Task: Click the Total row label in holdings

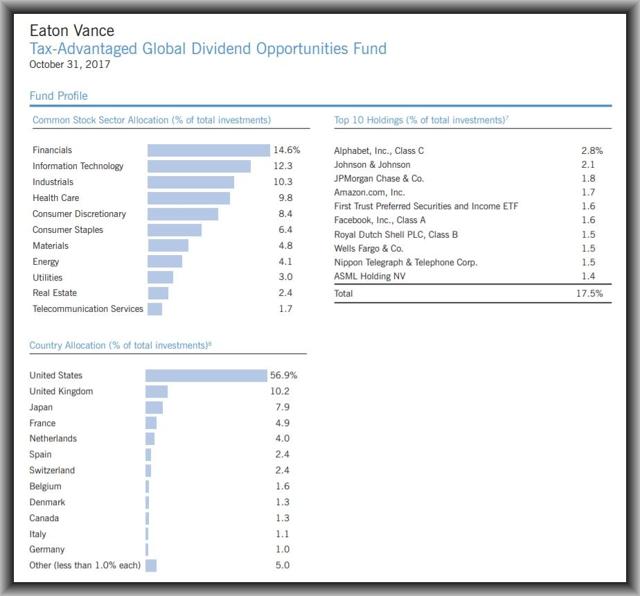Action: pyautogui.click(x=343, y=294)
